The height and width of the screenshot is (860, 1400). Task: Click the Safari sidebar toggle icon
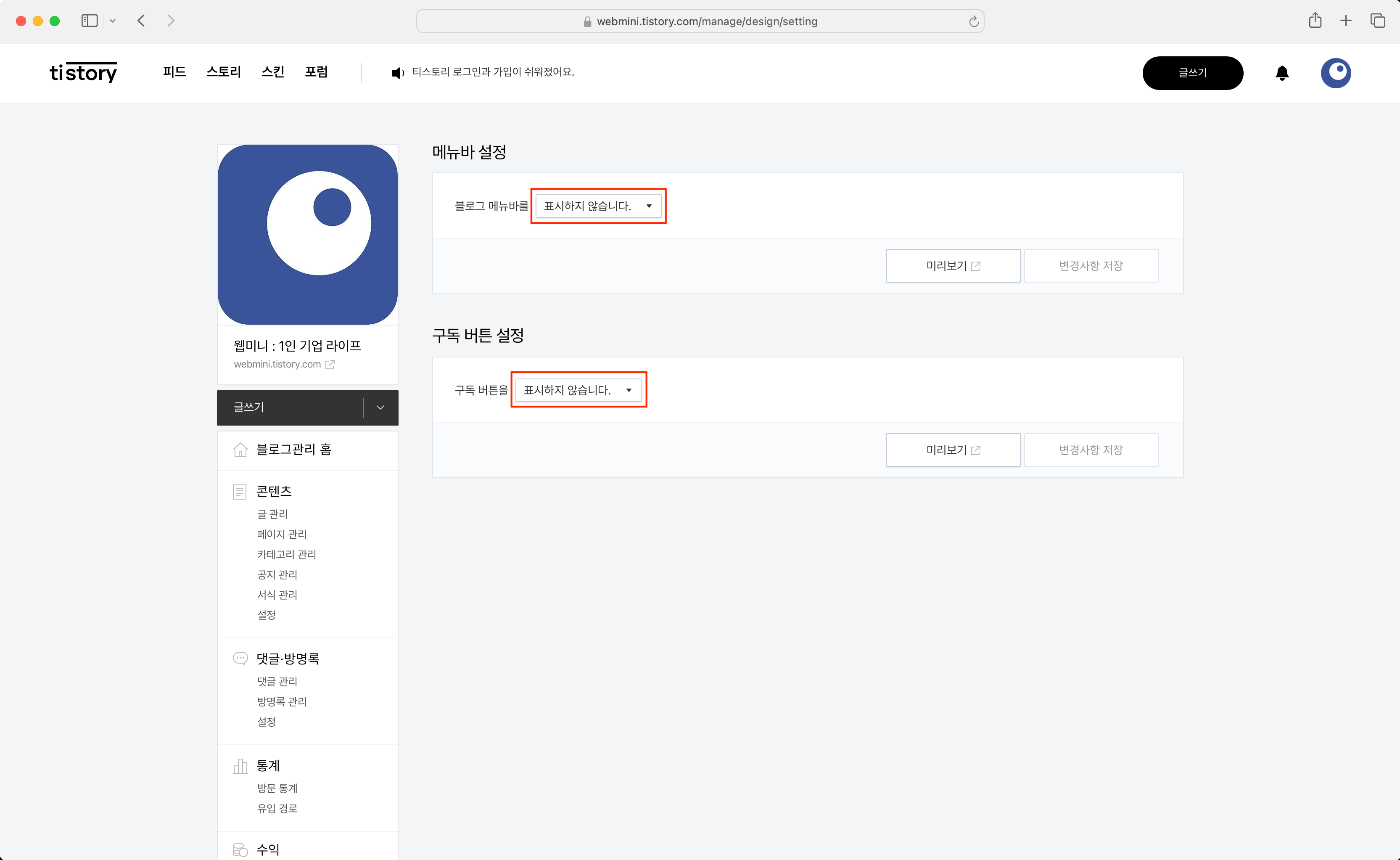tap(89, 21)
